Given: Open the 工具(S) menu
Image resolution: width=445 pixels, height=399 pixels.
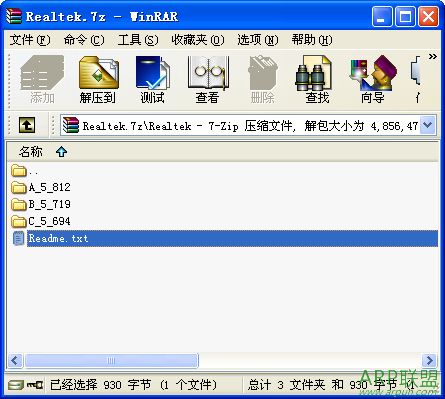Looking at the screenshot, I should pyautogui.click(x=138, y=40).
